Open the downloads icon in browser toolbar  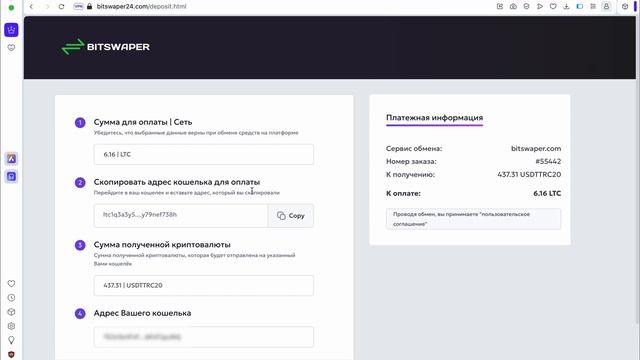click(x=566, y=7)
